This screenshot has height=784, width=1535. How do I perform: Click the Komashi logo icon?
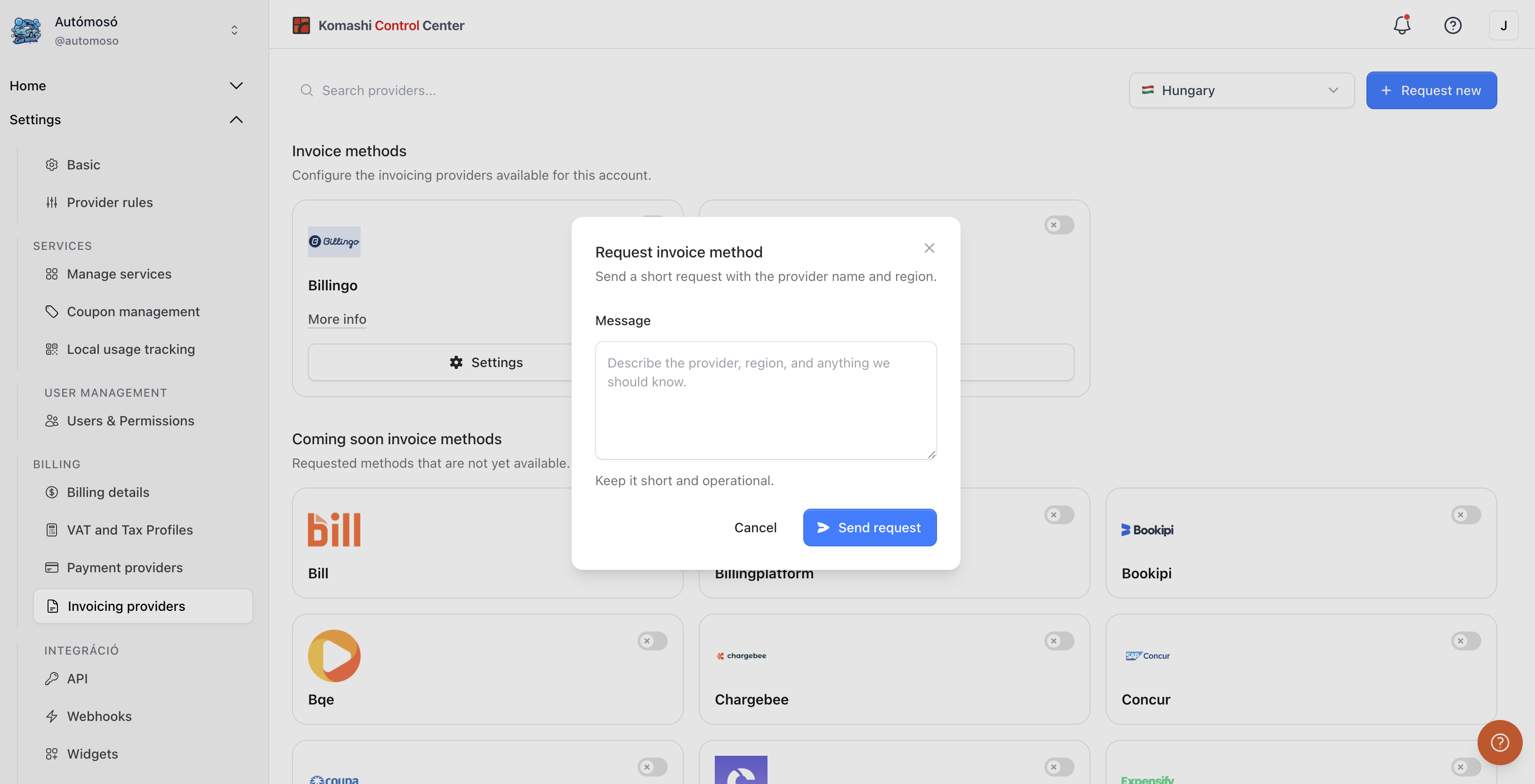tap(301, 25)
